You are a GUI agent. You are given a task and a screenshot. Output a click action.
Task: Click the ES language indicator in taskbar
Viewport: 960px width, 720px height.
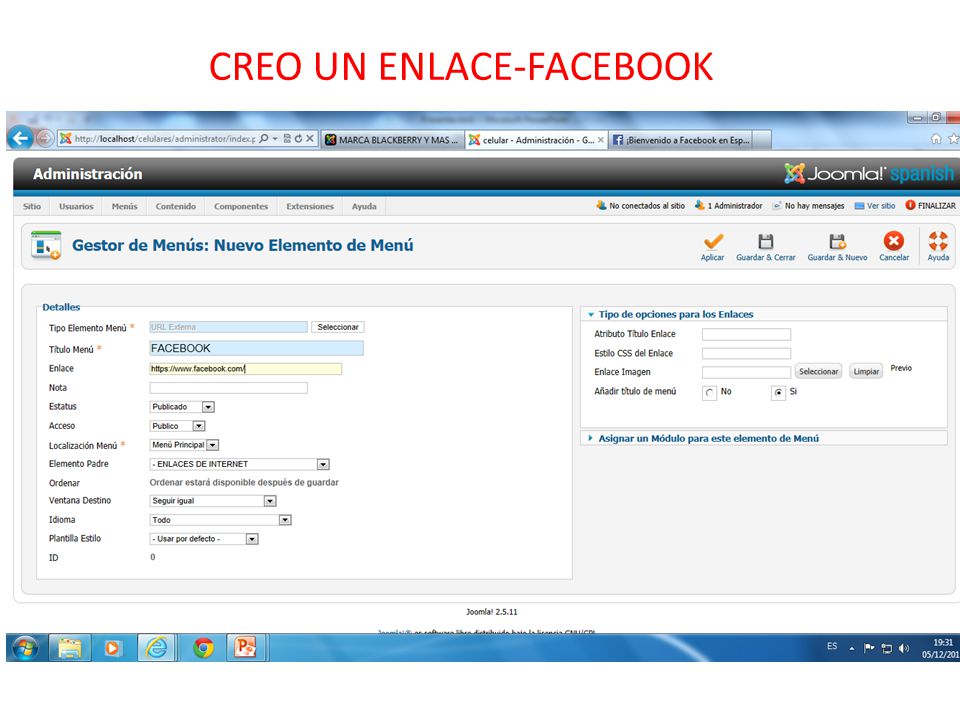coord(831,646)
